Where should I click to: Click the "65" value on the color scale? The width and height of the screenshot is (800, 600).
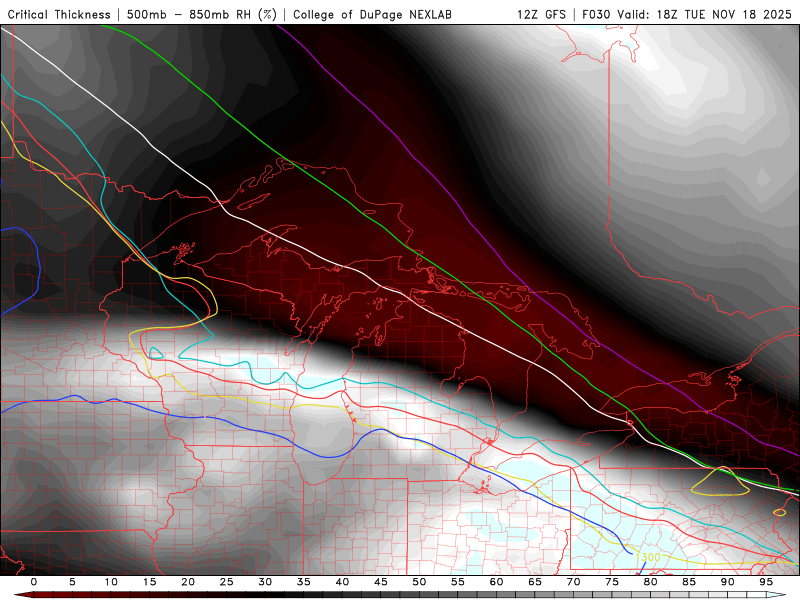tap(535, 582)
